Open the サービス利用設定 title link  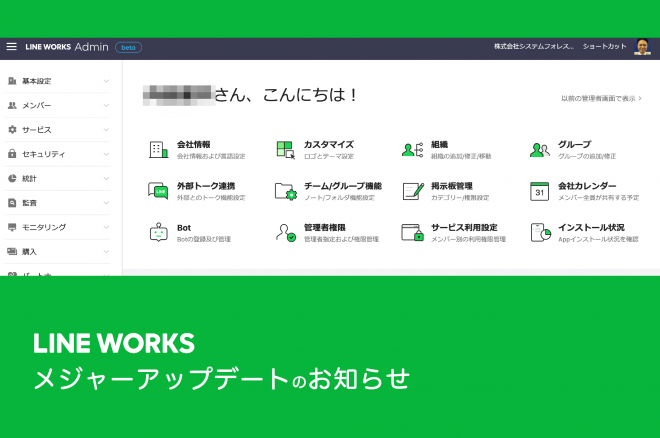465,228
